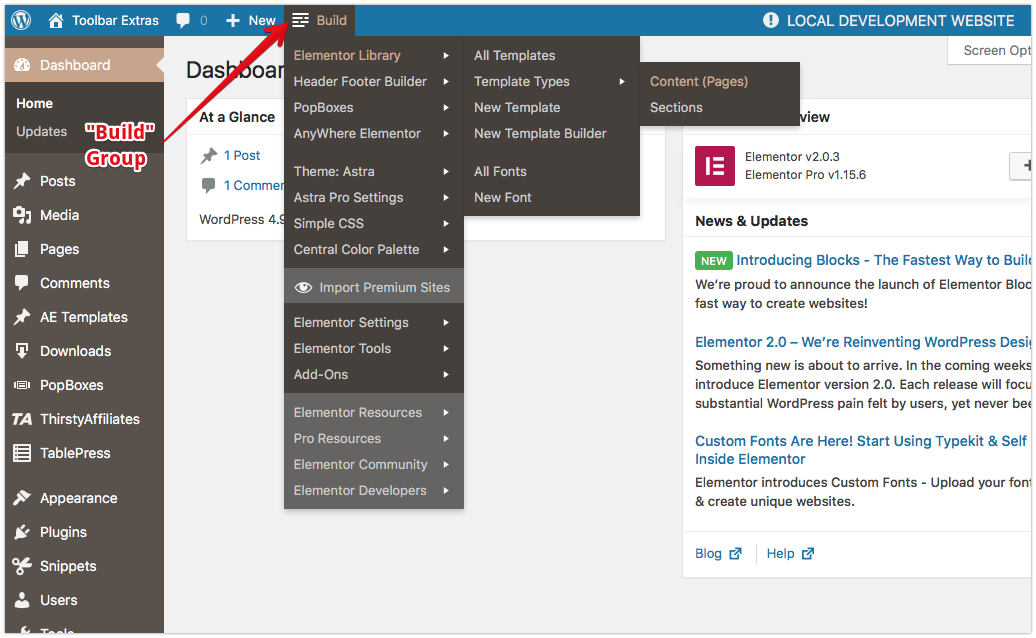Click the NEW green badge
Screen dimensions: 1036x638
tap(714, 260)
